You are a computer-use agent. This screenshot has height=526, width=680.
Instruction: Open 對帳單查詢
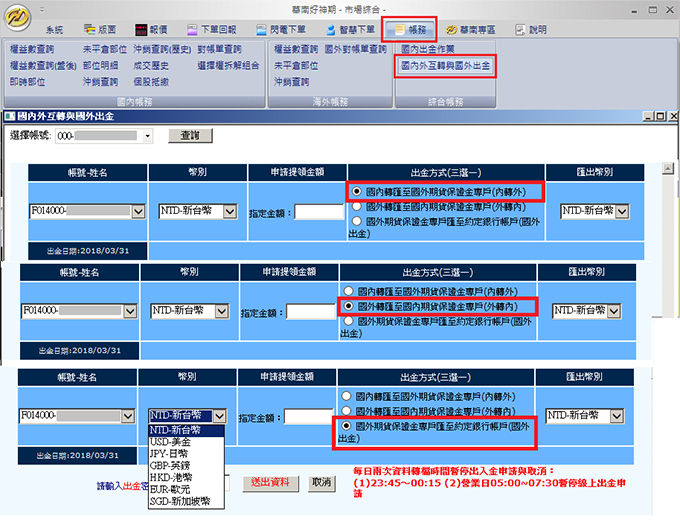click(219, 49)
